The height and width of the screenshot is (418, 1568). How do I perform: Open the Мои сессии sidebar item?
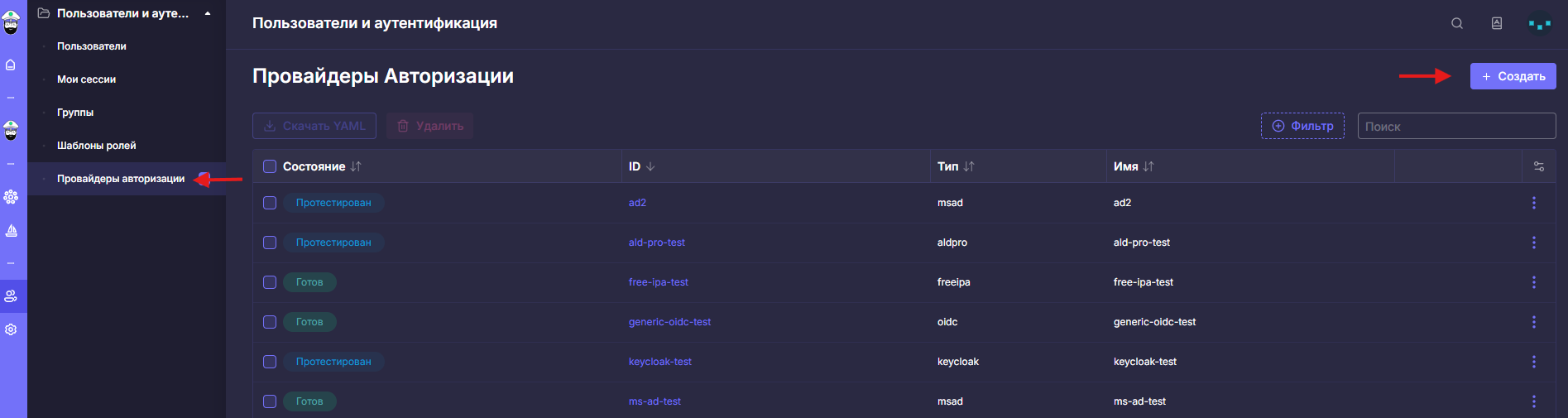(x=86, y=79)
